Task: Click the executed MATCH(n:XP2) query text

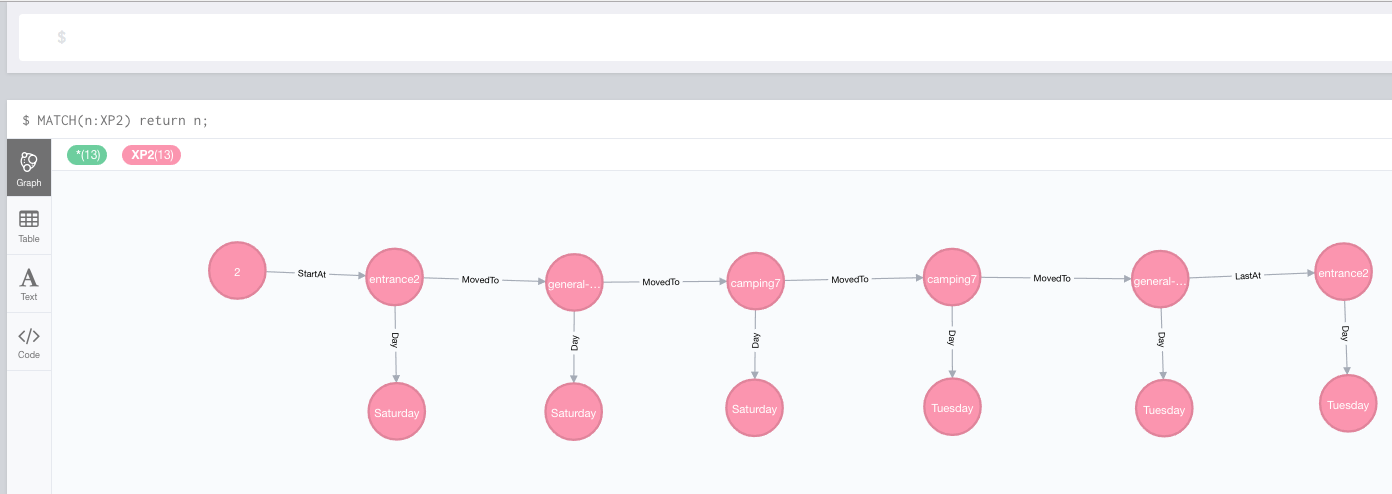Action: tap(122, 120)
